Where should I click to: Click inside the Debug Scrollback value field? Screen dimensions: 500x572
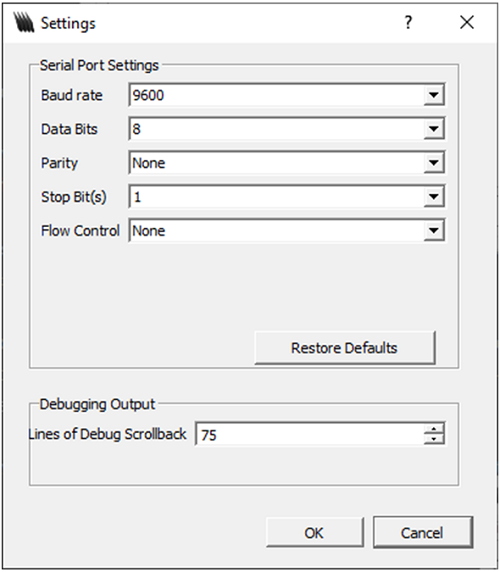[310, 434]
